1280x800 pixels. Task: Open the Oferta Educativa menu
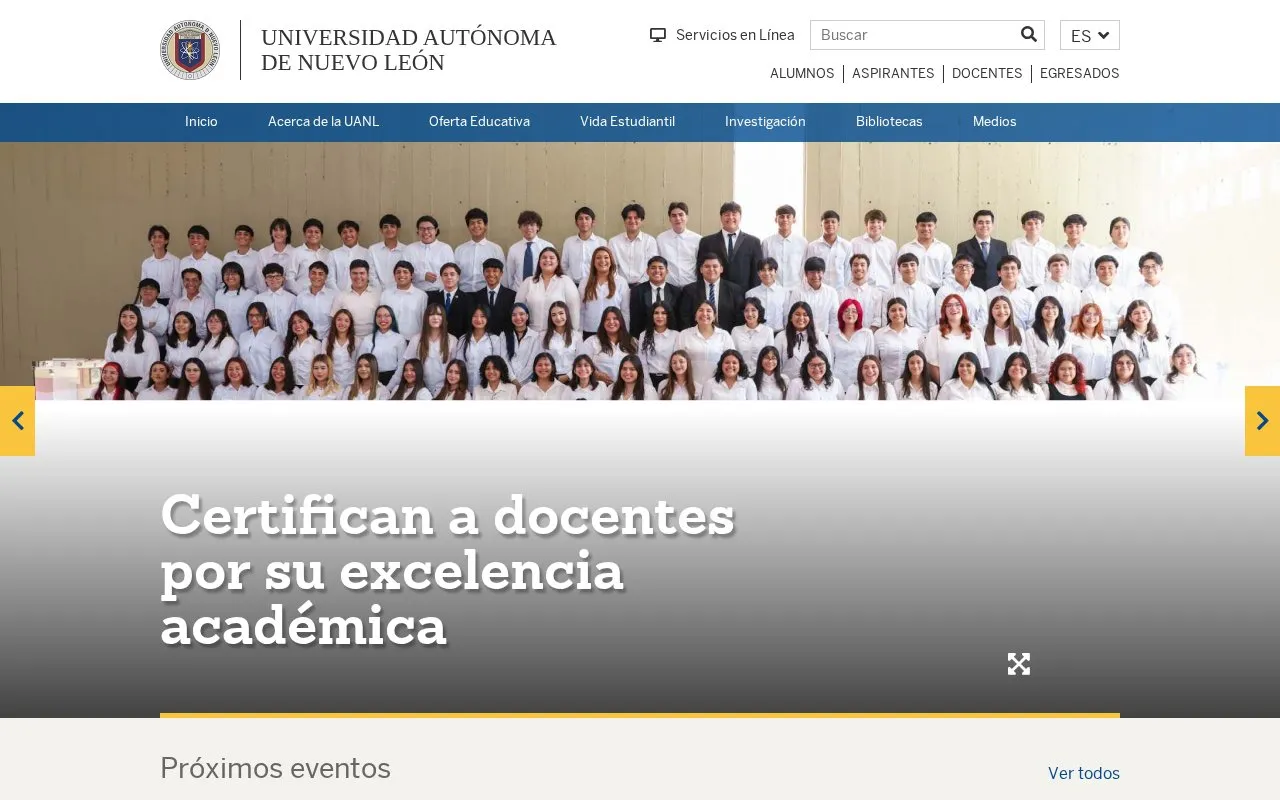(x=479, y=122)
